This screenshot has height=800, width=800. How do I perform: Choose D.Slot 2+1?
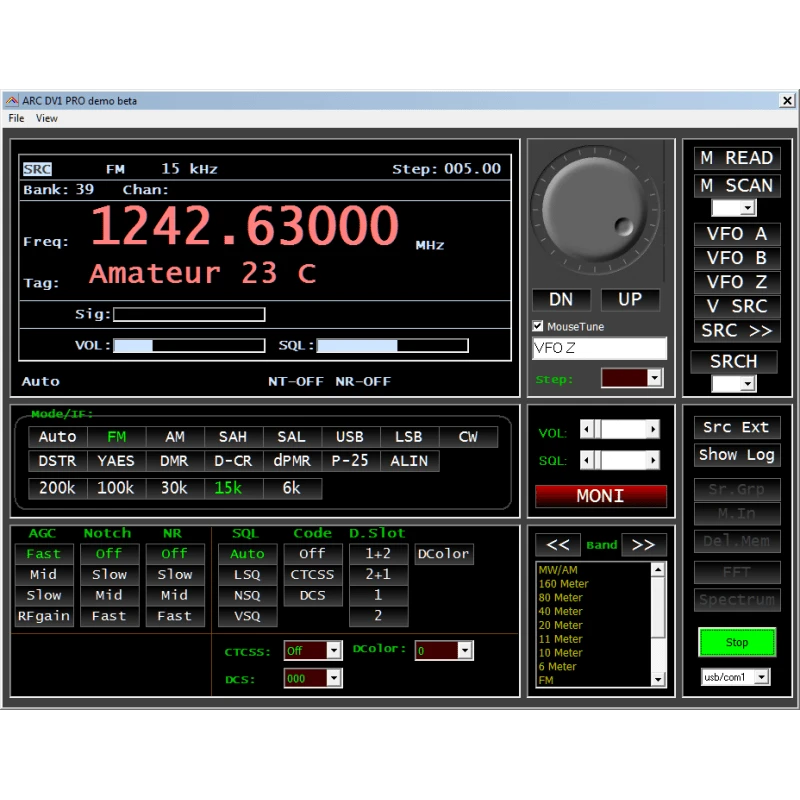378,575
